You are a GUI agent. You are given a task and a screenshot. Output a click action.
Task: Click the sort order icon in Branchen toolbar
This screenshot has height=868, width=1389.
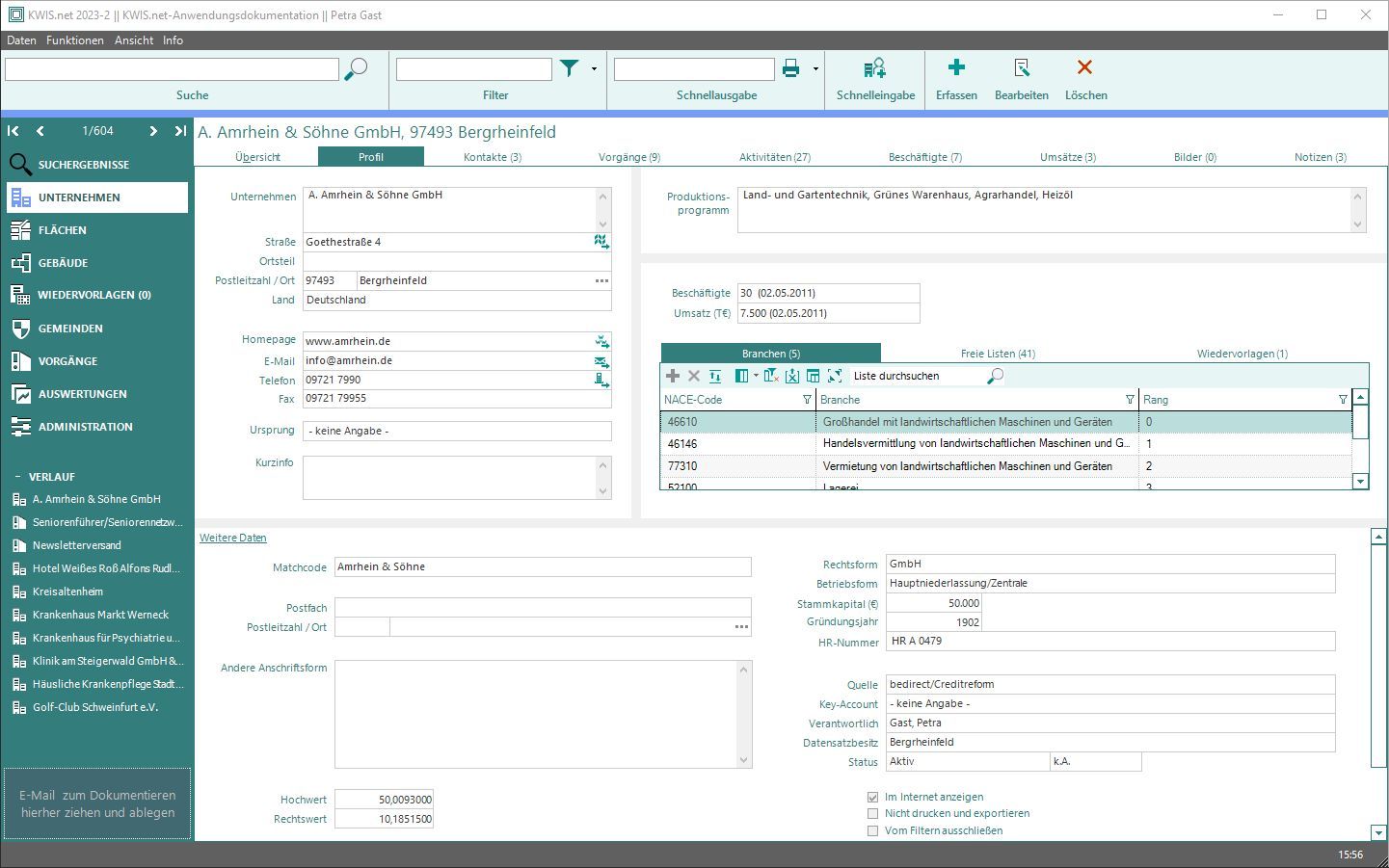[x=715, y=376]
